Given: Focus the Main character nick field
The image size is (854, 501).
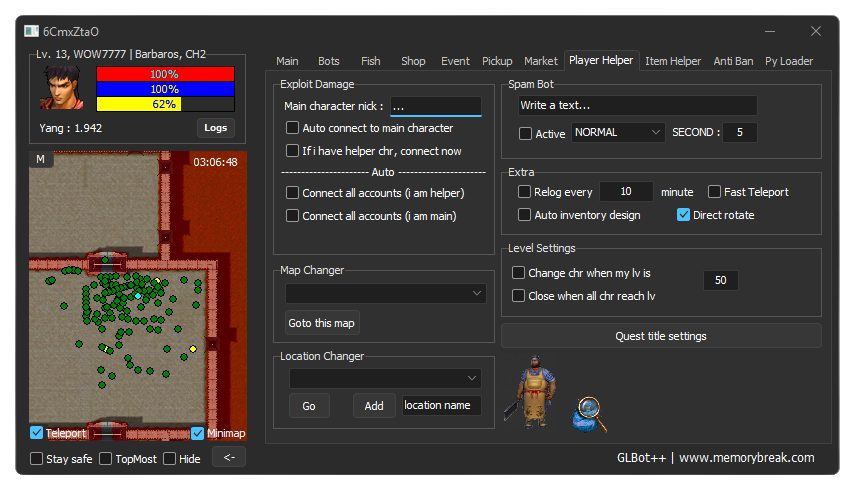Looking at the screenshot, I should click(x=436, y=106).
